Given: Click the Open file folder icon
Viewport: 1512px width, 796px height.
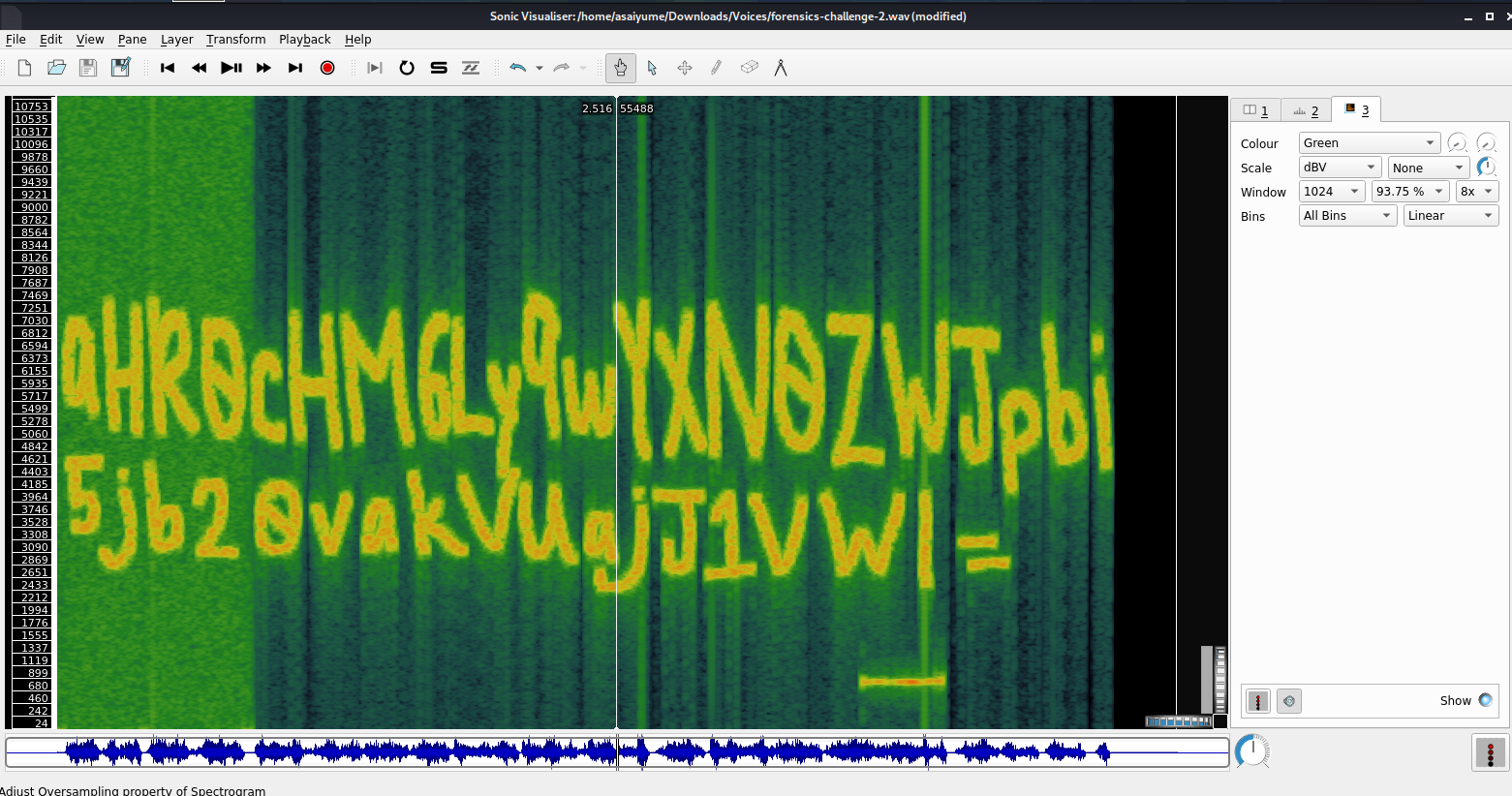Looking at the screenshot, I should tap(56, 68).
